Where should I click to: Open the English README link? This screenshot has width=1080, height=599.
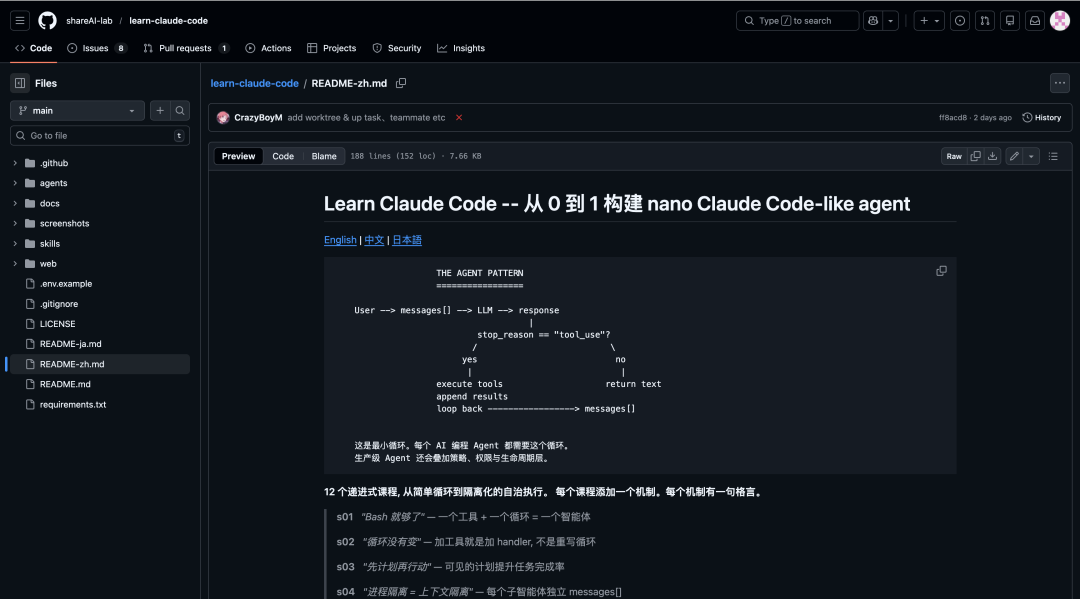pos(340,239)
